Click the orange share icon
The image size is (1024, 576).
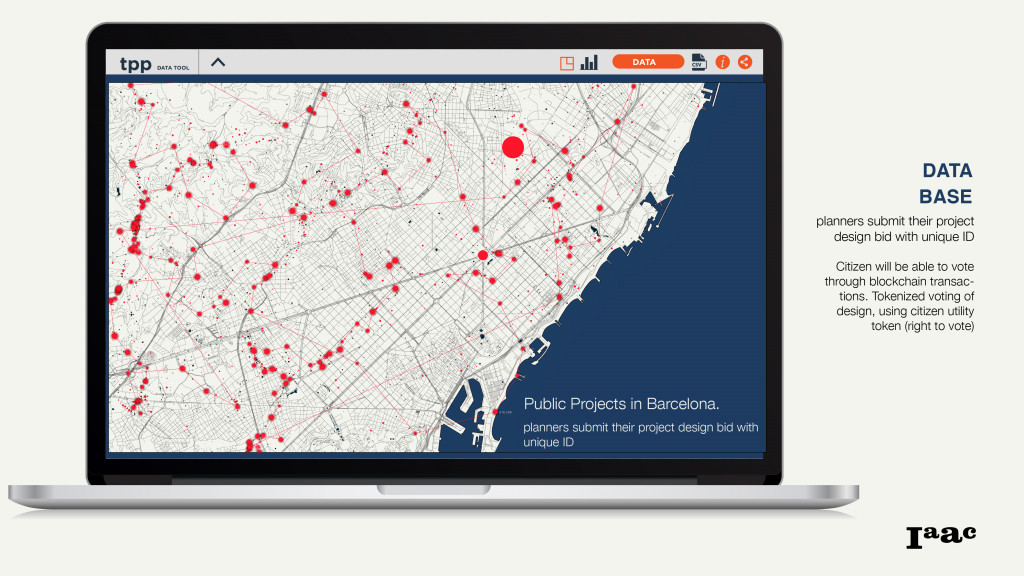point(745,62)
